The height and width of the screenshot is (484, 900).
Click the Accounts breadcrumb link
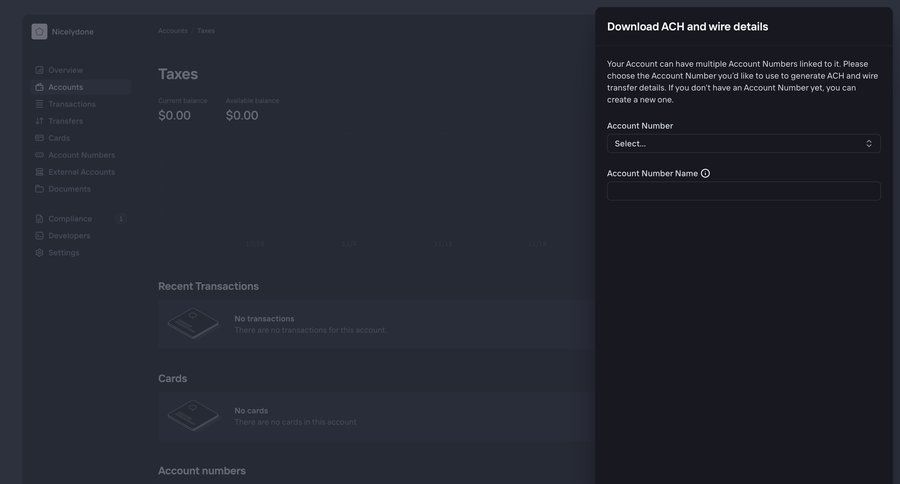(173, 30)
